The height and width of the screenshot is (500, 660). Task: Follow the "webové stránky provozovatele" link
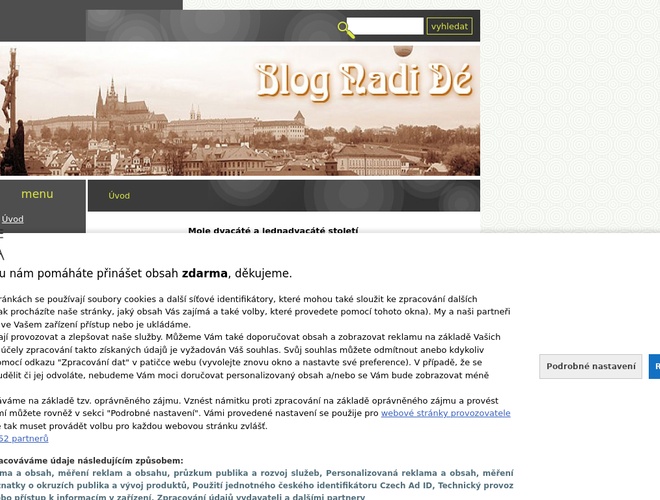click(445, 412)
